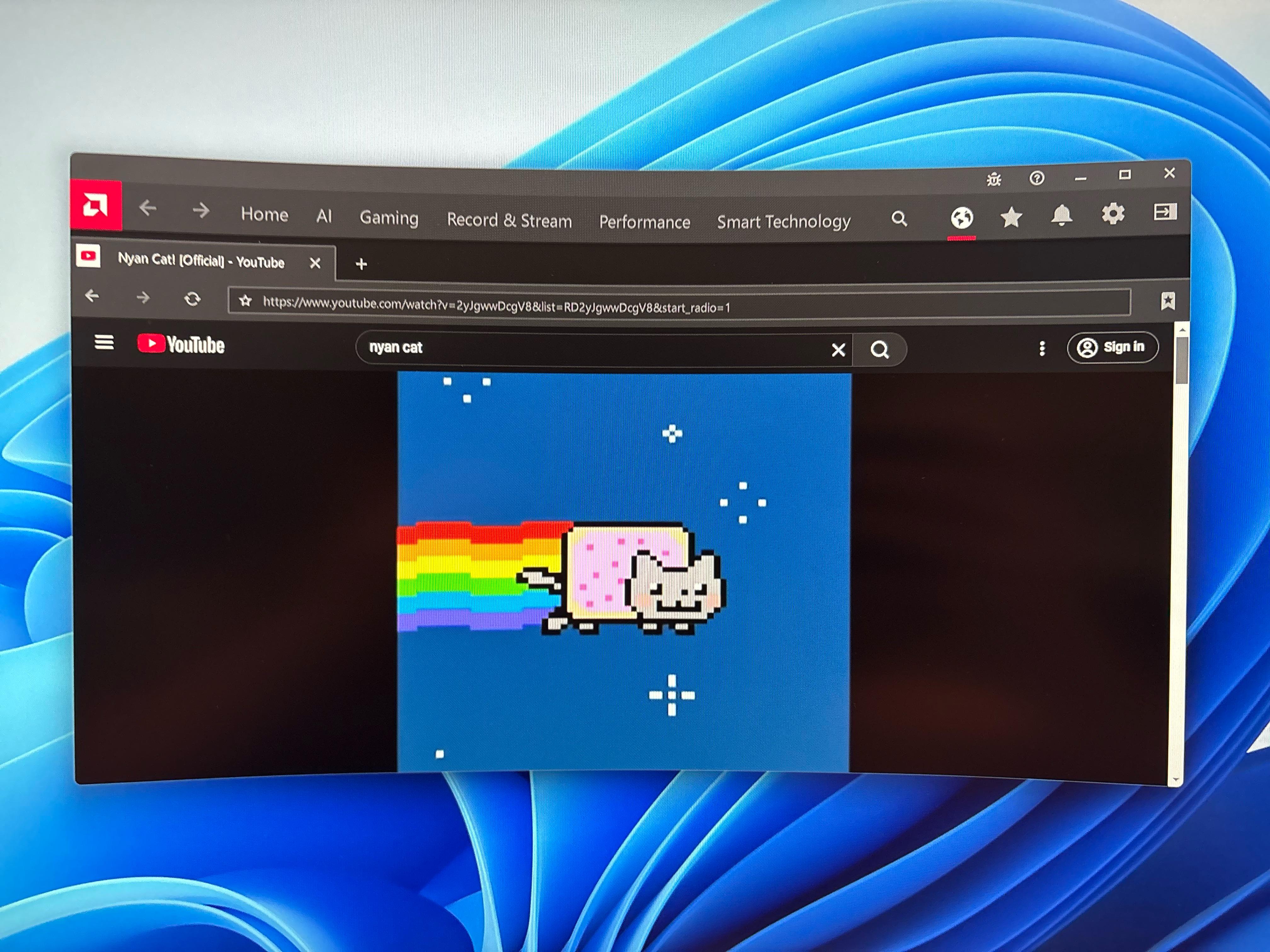Open the YouTube hamburger guide menu
The image size is (1270, 952).
point(104,343)
